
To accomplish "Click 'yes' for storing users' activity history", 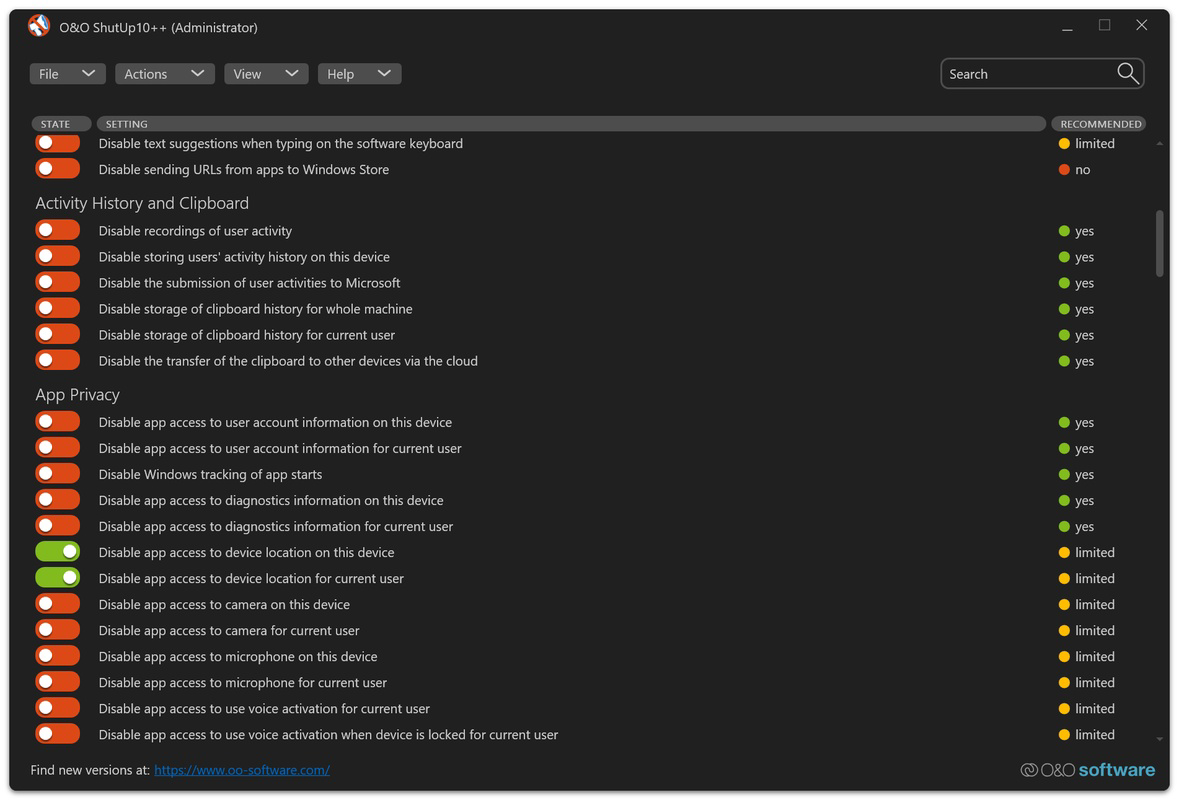I will click(x=1084, y=257).
